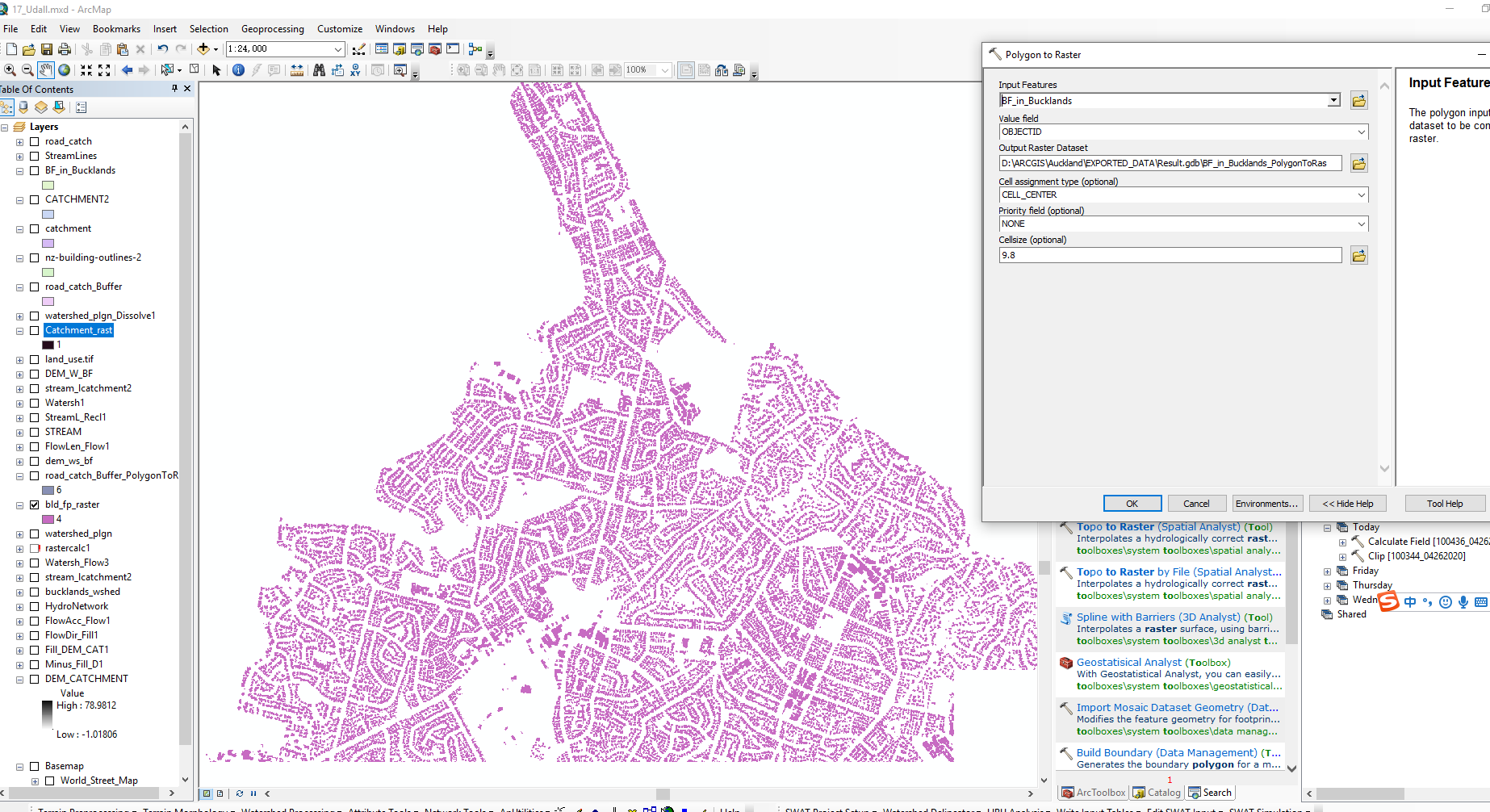Open the Input Features dropdown arrow
Screen dimensions: 1490x812
click(1333, 100)
